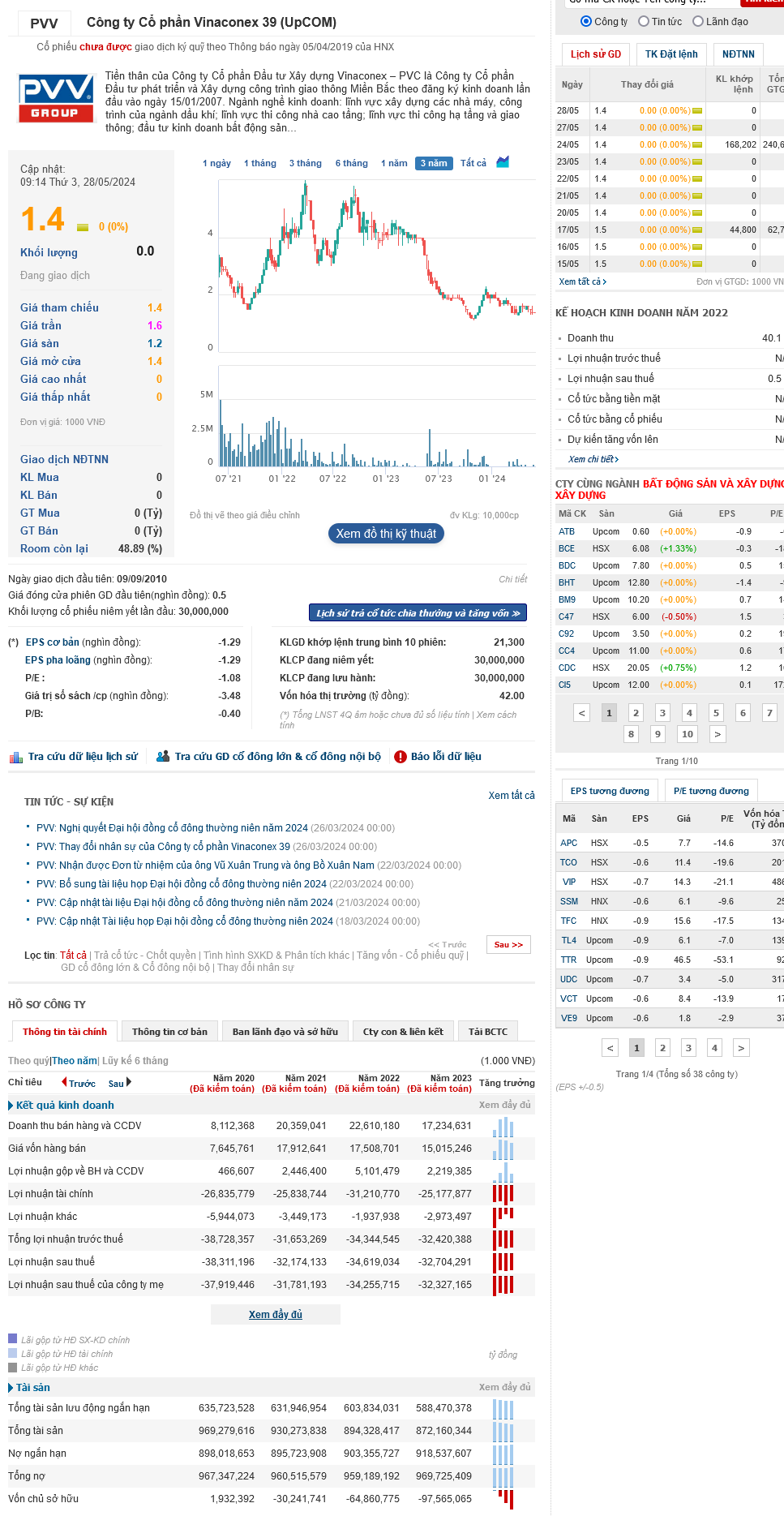Select the Tin tức search radio button
Screen dimensions: 784x1516
[644, 21]
